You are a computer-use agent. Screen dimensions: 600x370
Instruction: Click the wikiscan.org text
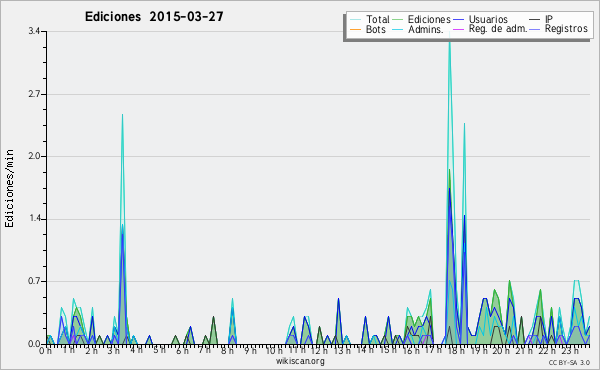tap(300, 361)
